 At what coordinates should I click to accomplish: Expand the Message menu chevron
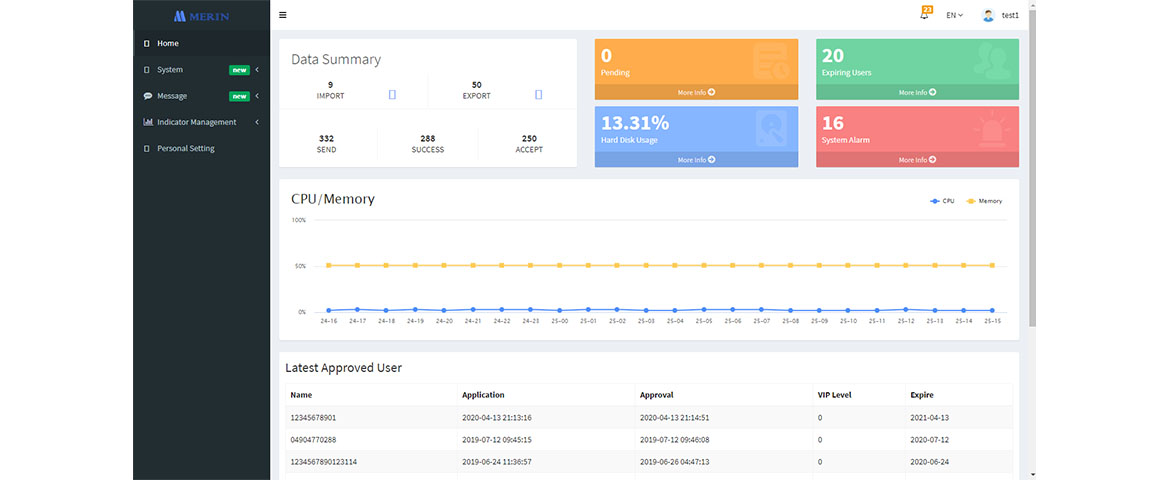257,96
